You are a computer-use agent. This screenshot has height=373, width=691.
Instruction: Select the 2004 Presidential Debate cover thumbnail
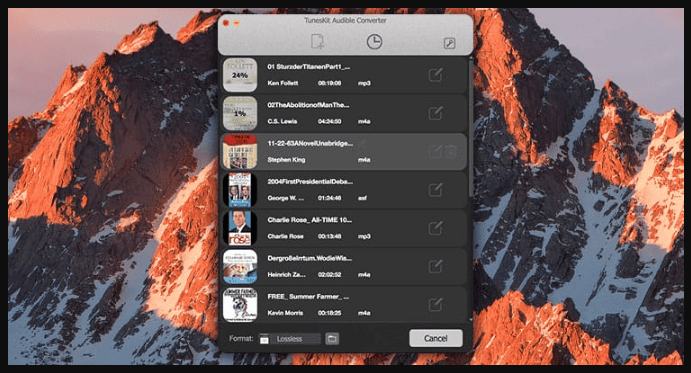240,190
